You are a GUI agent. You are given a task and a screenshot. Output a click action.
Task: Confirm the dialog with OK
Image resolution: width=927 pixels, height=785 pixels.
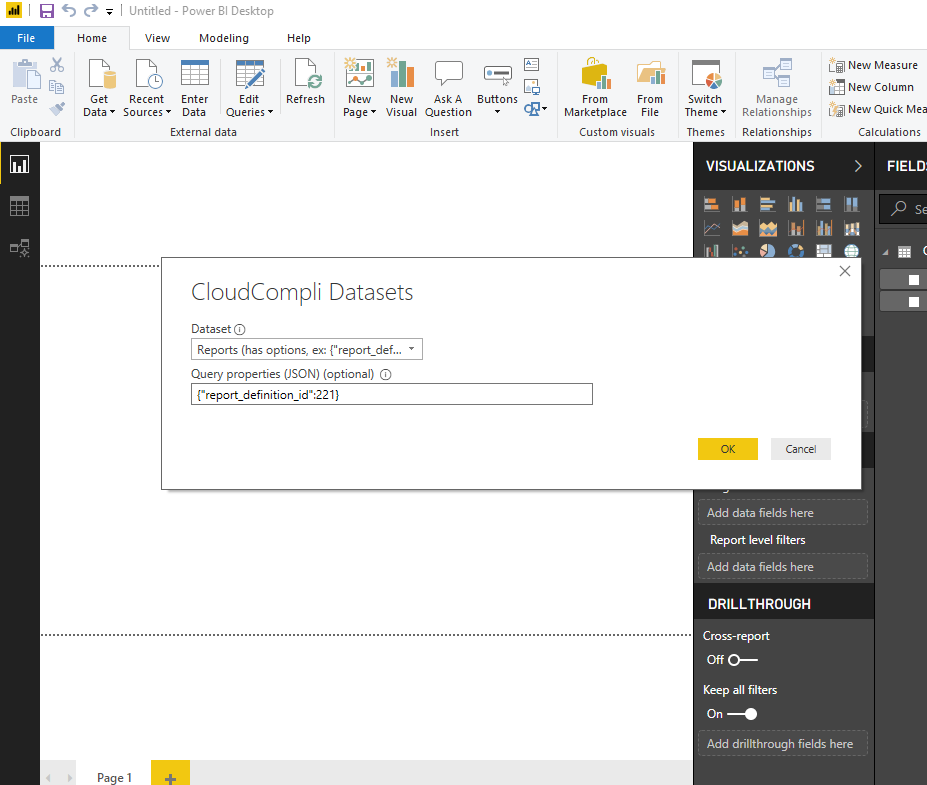tap(728, 449)
